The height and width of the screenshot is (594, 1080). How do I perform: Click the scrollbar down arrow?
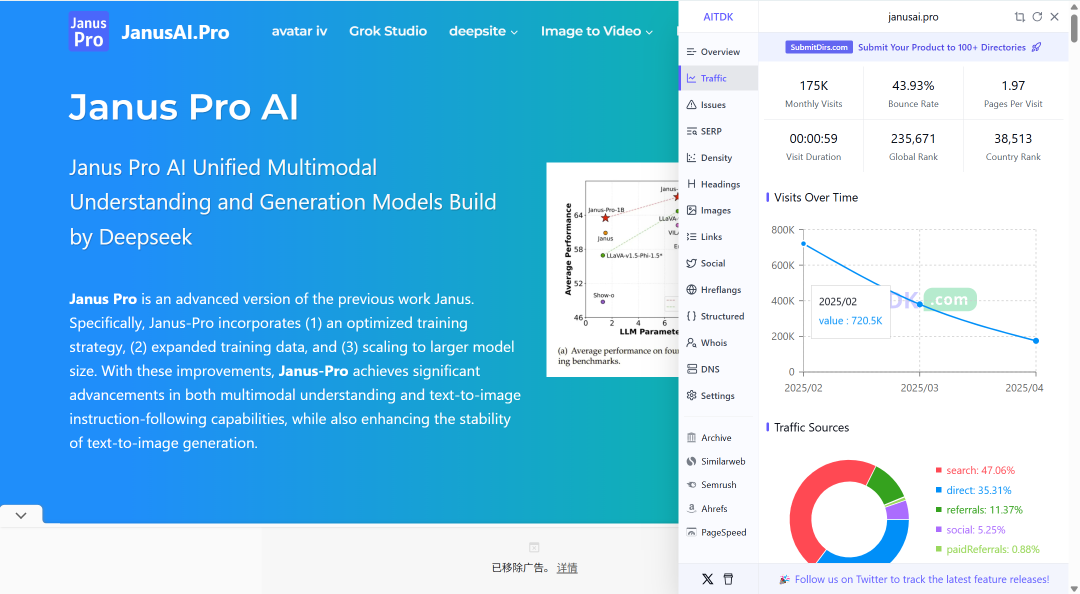point(1074,588)
